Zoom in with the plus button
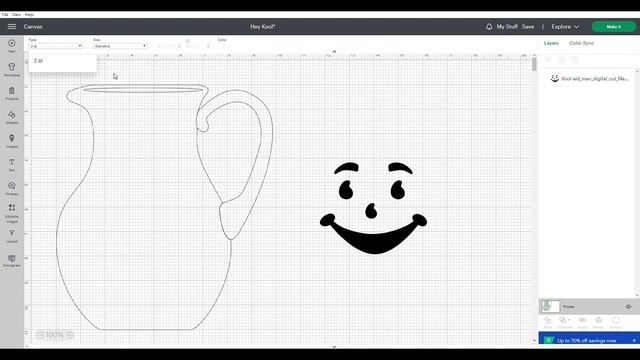Screen dimensions: 640x360 click(69, 335)
